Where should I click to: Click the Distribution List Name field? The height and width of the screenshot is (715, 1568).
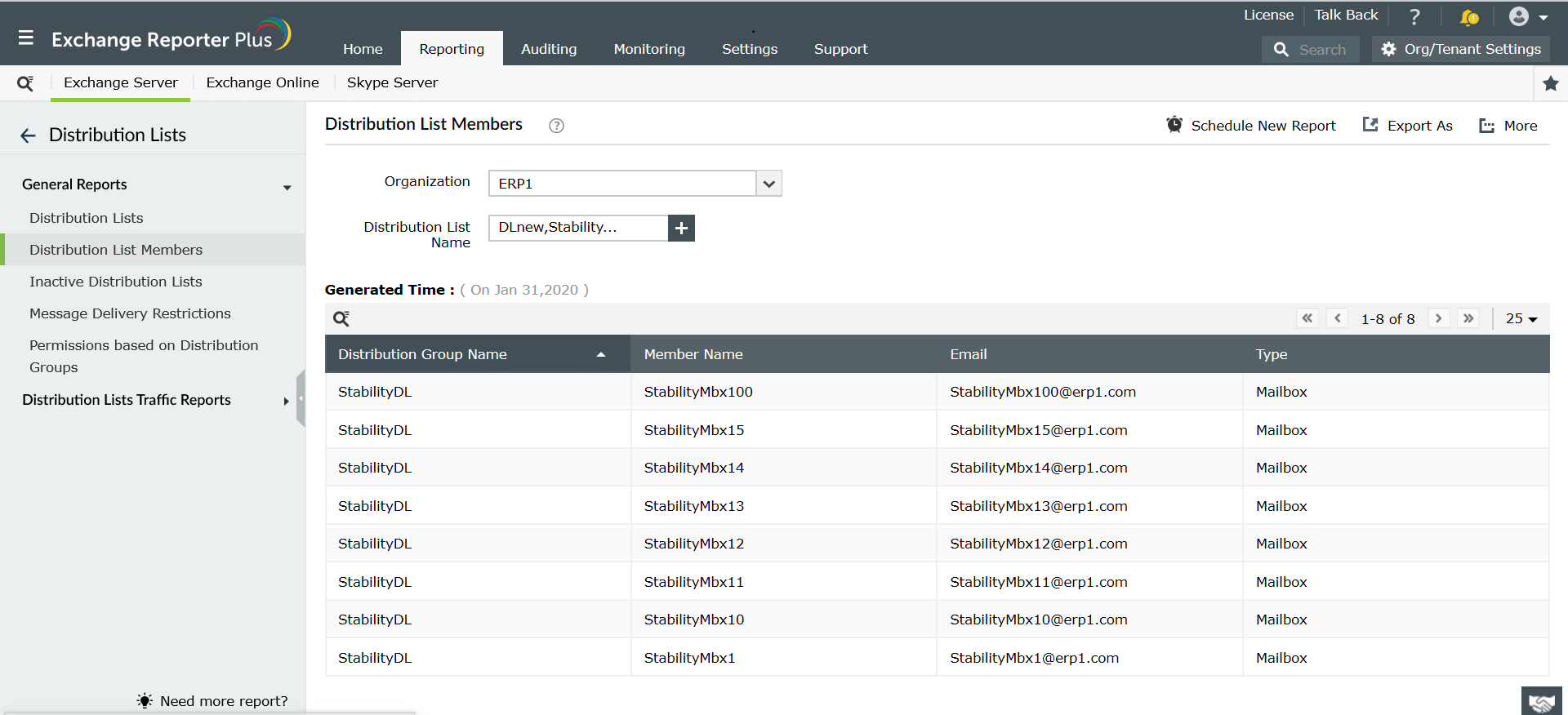pos(578,228)
